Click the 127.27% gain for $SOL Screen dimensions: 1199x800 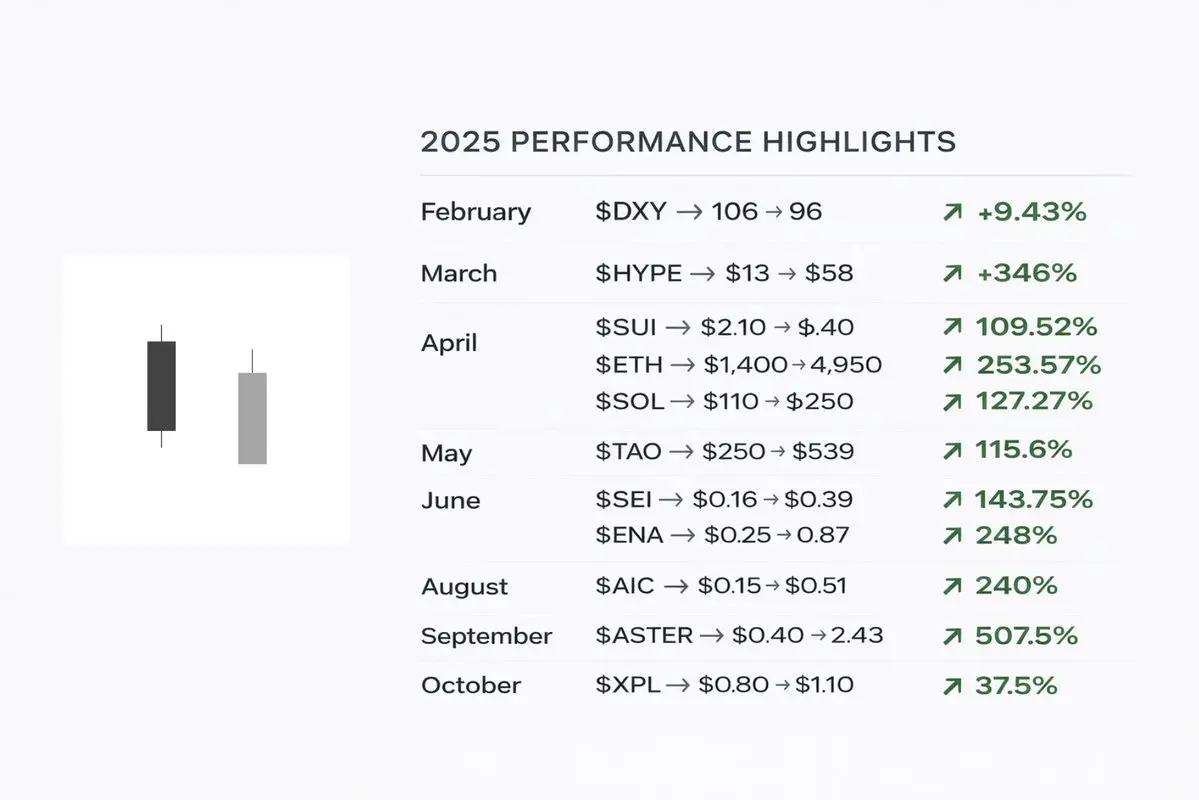pos(1034,401)
